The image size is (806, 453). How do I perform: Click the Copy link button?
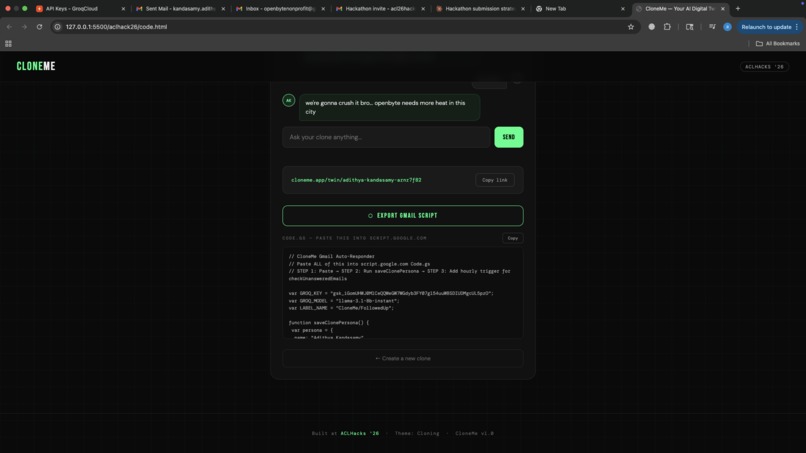click(x=494, y=180)
